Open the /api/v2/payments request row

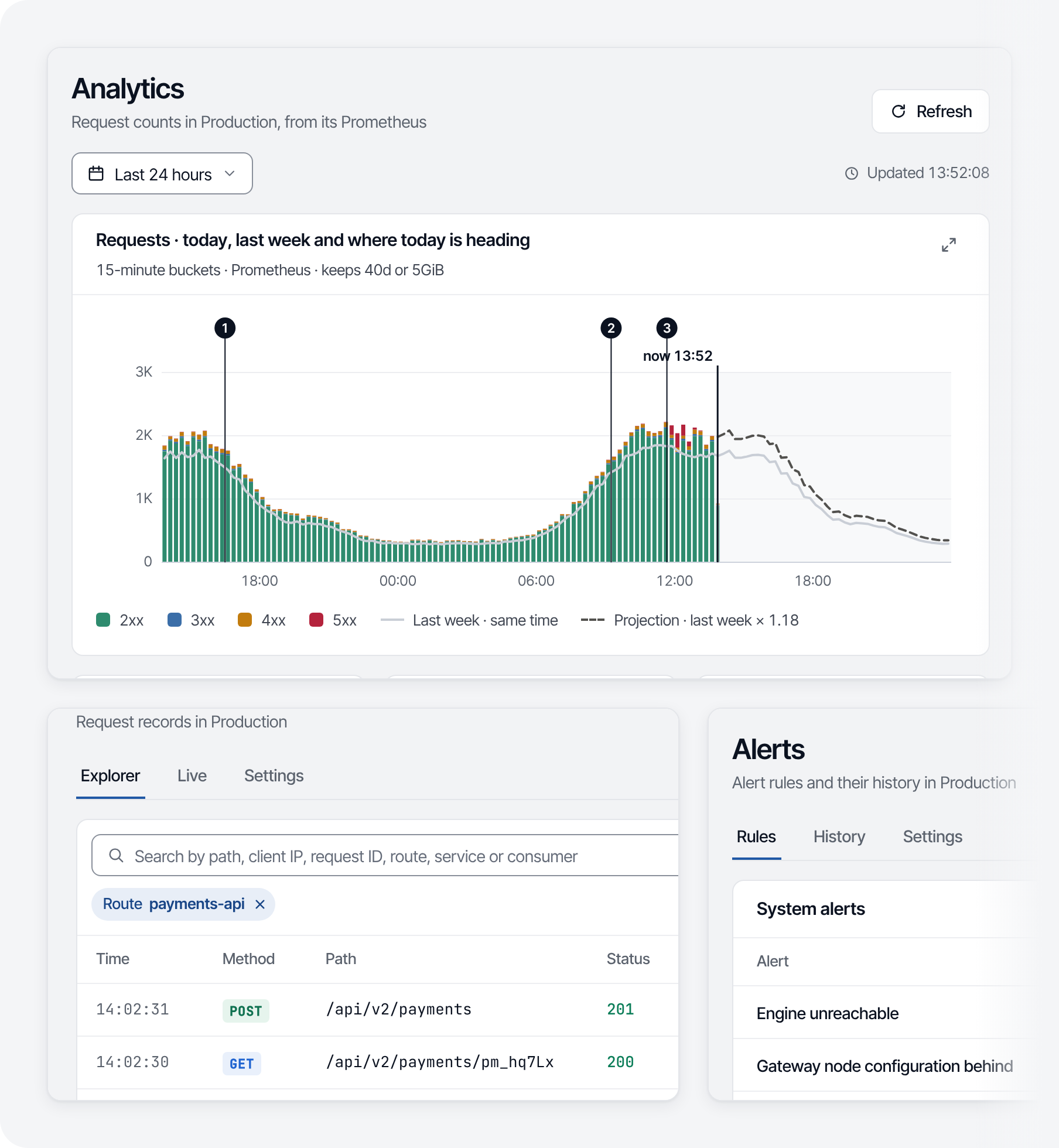[x=378, y=1010]
